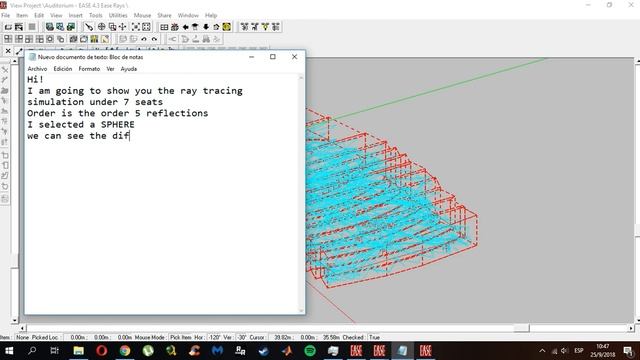Open MATLAB from the taskbar

pos(287,351)
